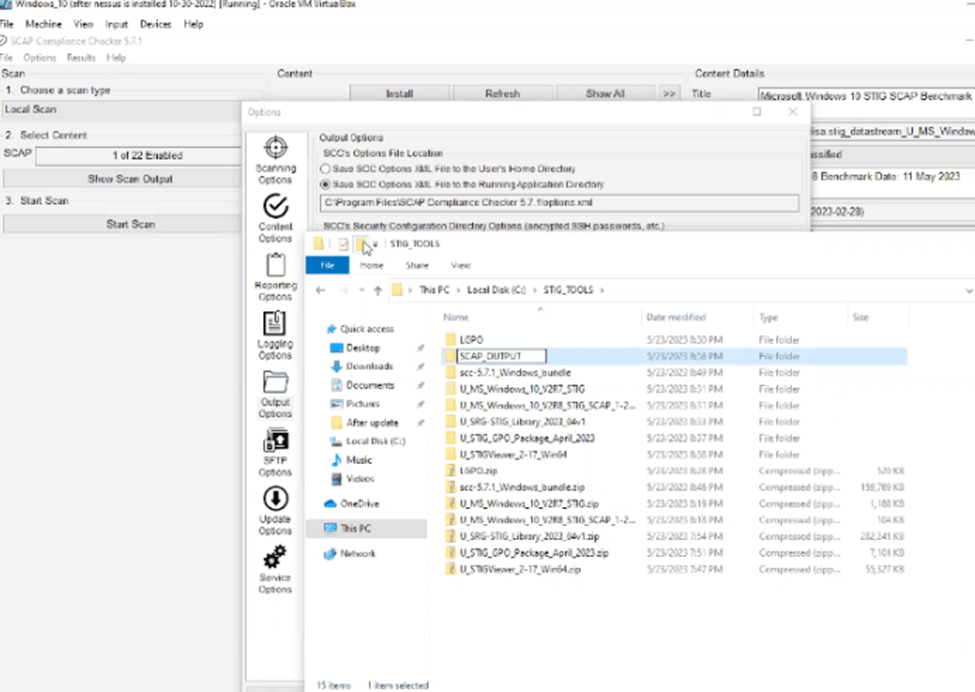Click the Show Scan Output button
This screenshot has width=975, height=692.
(x=130, y=179)
